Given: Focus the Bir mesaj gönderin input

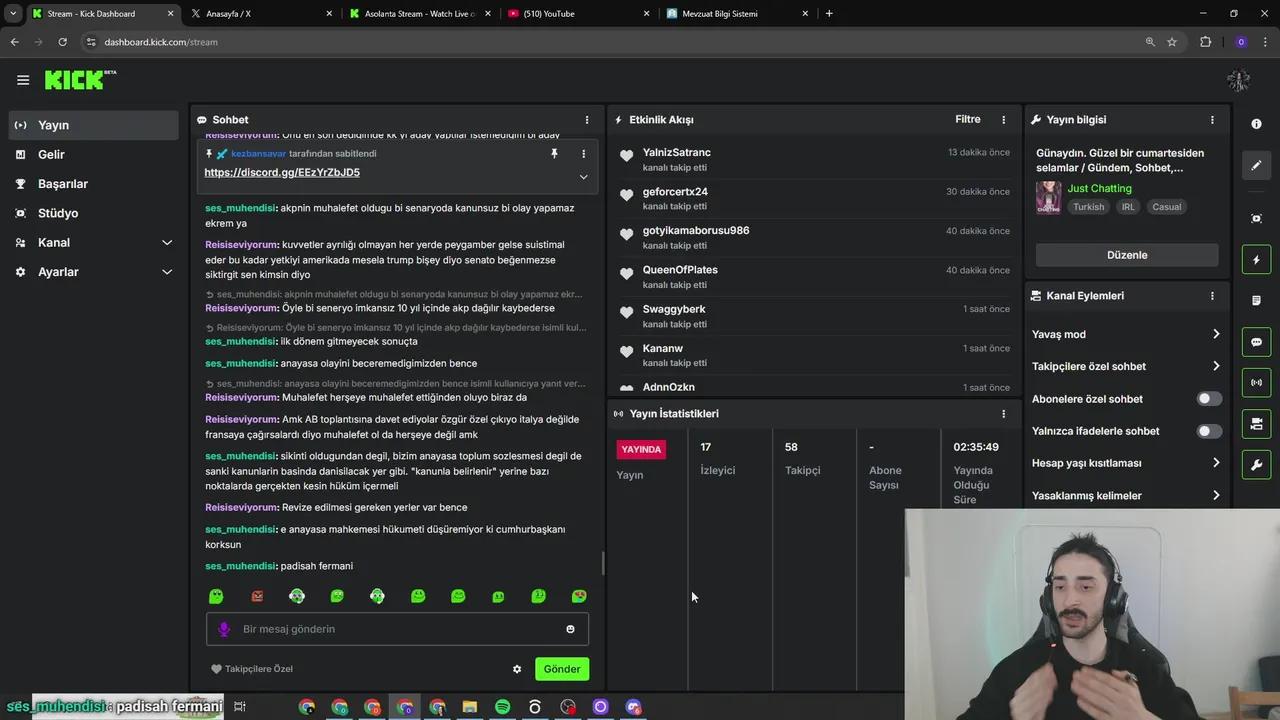Looking at the screenshot, I should (x=397, y=629).
